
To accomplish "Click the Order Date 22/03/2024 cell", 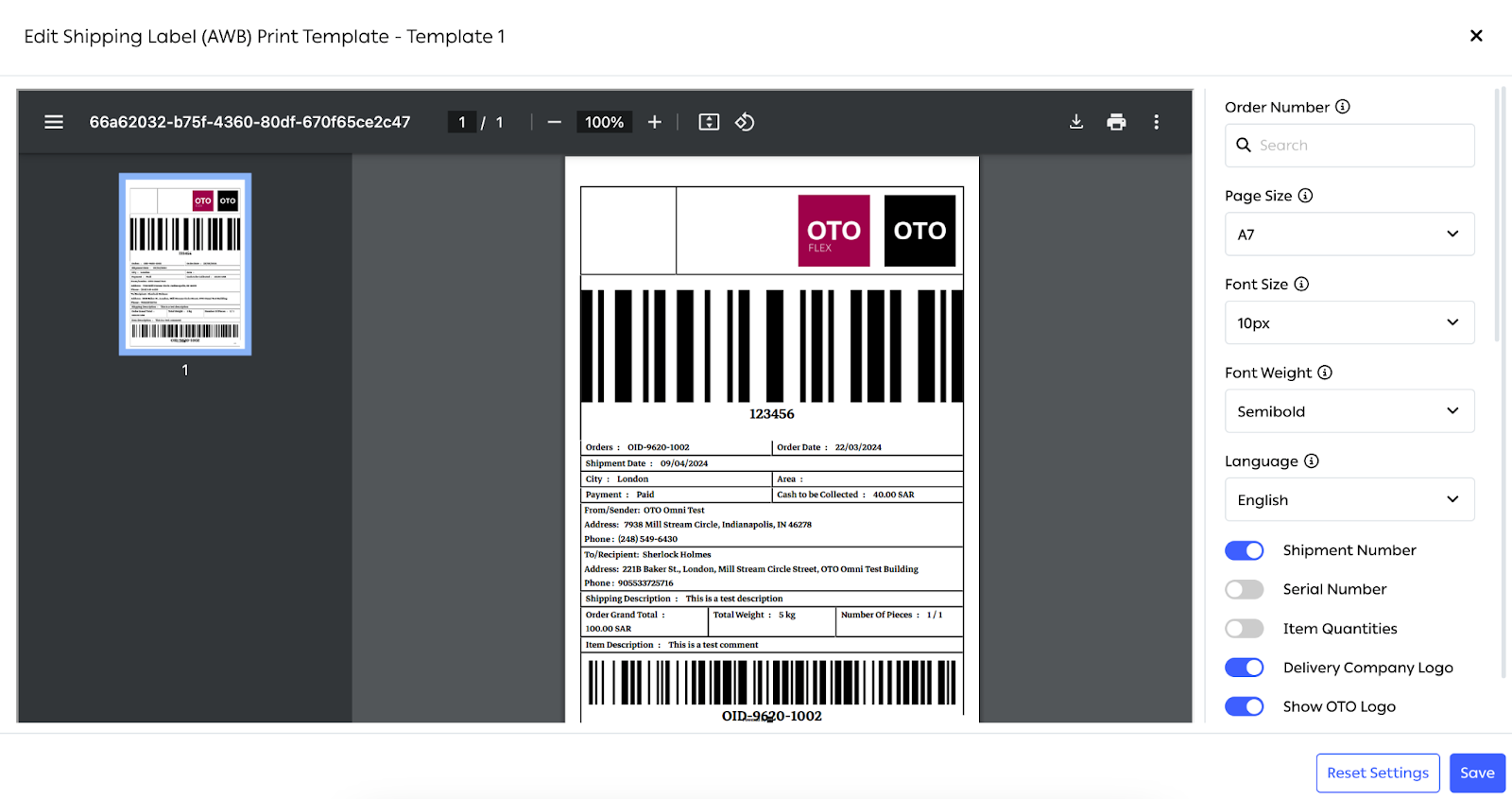I will point(868,447).
